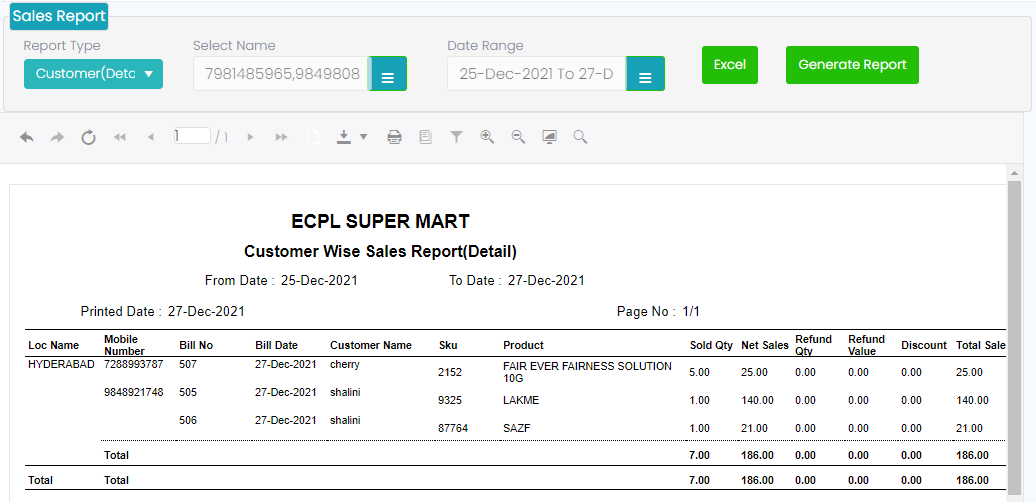The height and width of the screenshot is (502, 1036).
Task: Click the back arrow in report toolbar
Action: pyautogui.click(x=27, y=137)
